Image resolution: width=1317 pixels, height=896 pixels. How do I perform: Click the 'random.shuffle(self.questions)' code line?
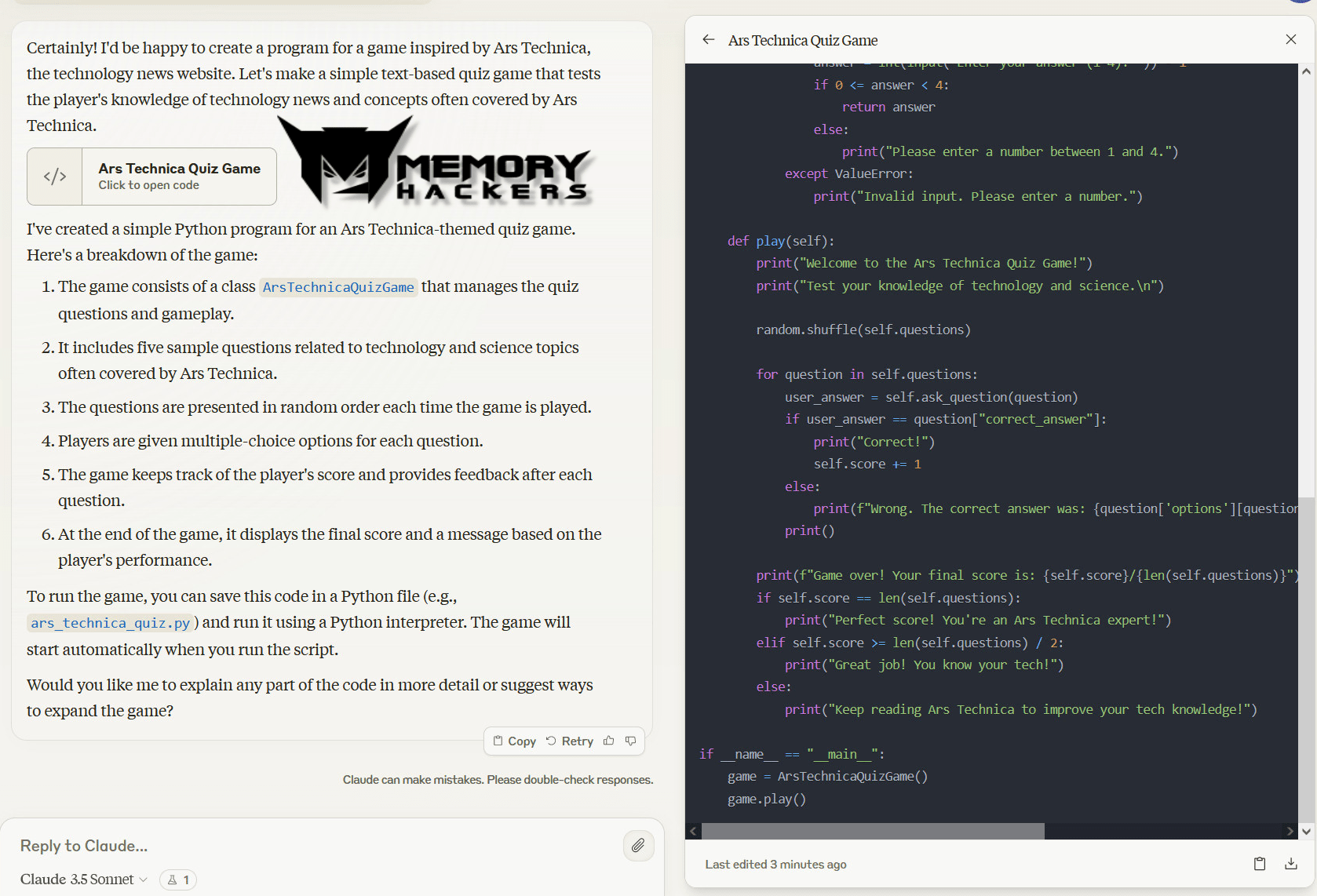pyautogui.click(x=863, y=330)
